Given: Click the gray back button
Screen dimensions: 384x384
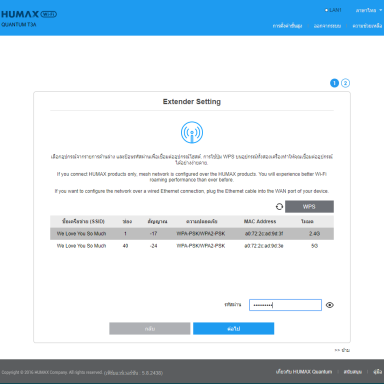Looking at the screenshot, I should click(150, 328).
